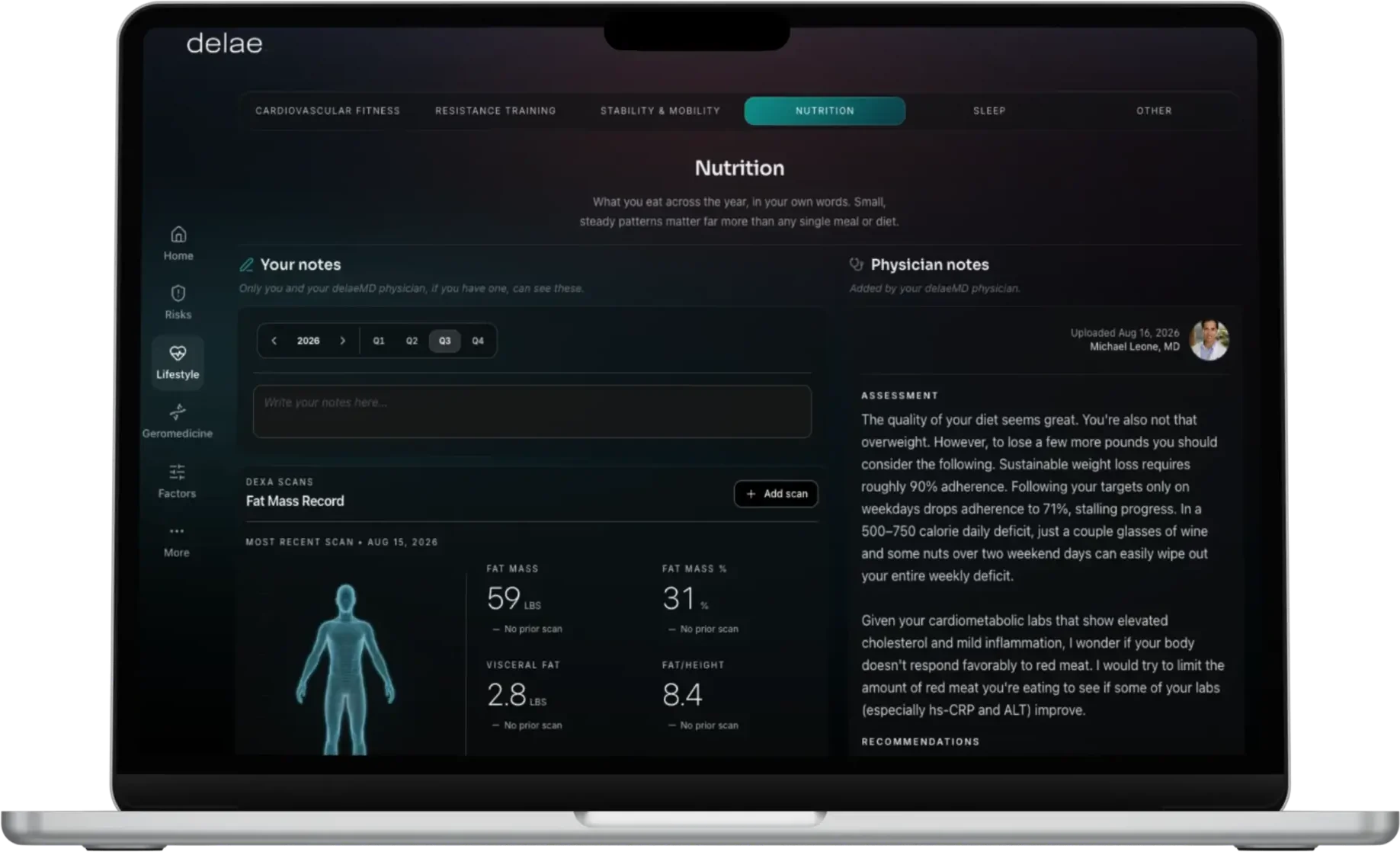Viewport: 1400px width, 852px height.
Task: Select quarter Q1
Action: click(379, 341)
